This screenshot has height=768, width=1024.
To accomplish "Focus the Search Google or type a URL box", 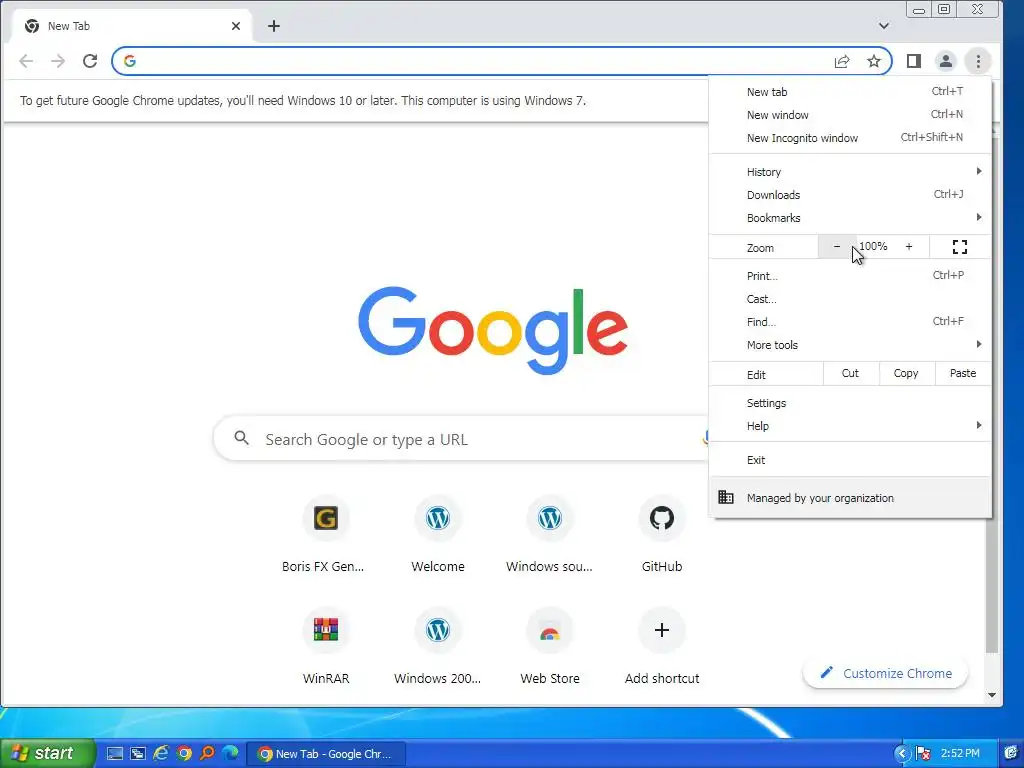I will pos(461,439).
